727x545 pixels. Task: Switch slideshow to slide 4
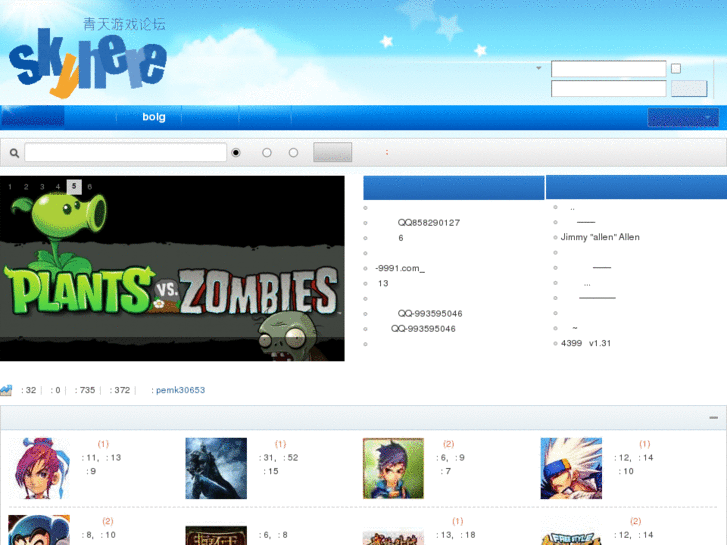point(58,186)
